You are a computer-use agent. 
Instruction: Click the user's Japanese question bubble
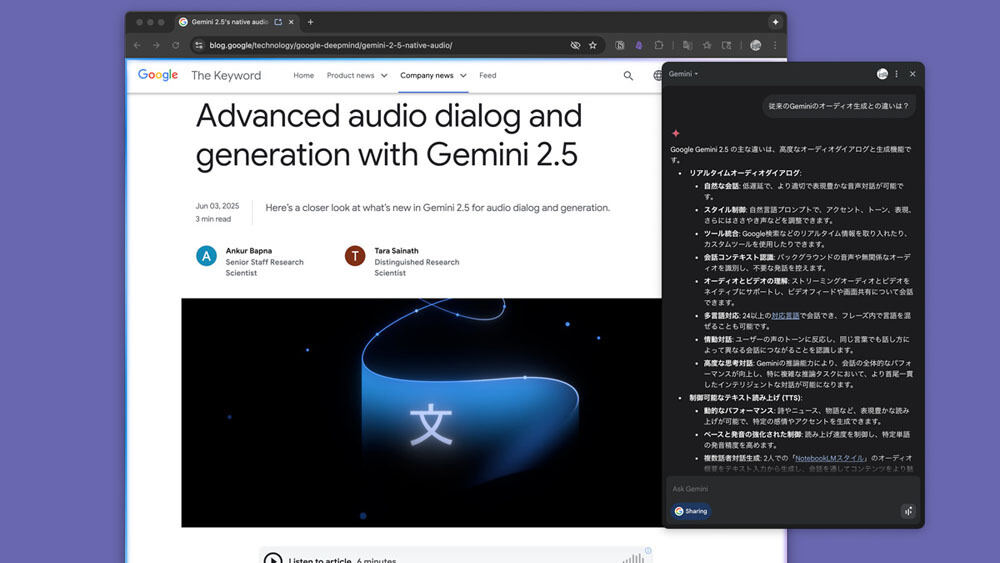839,106
